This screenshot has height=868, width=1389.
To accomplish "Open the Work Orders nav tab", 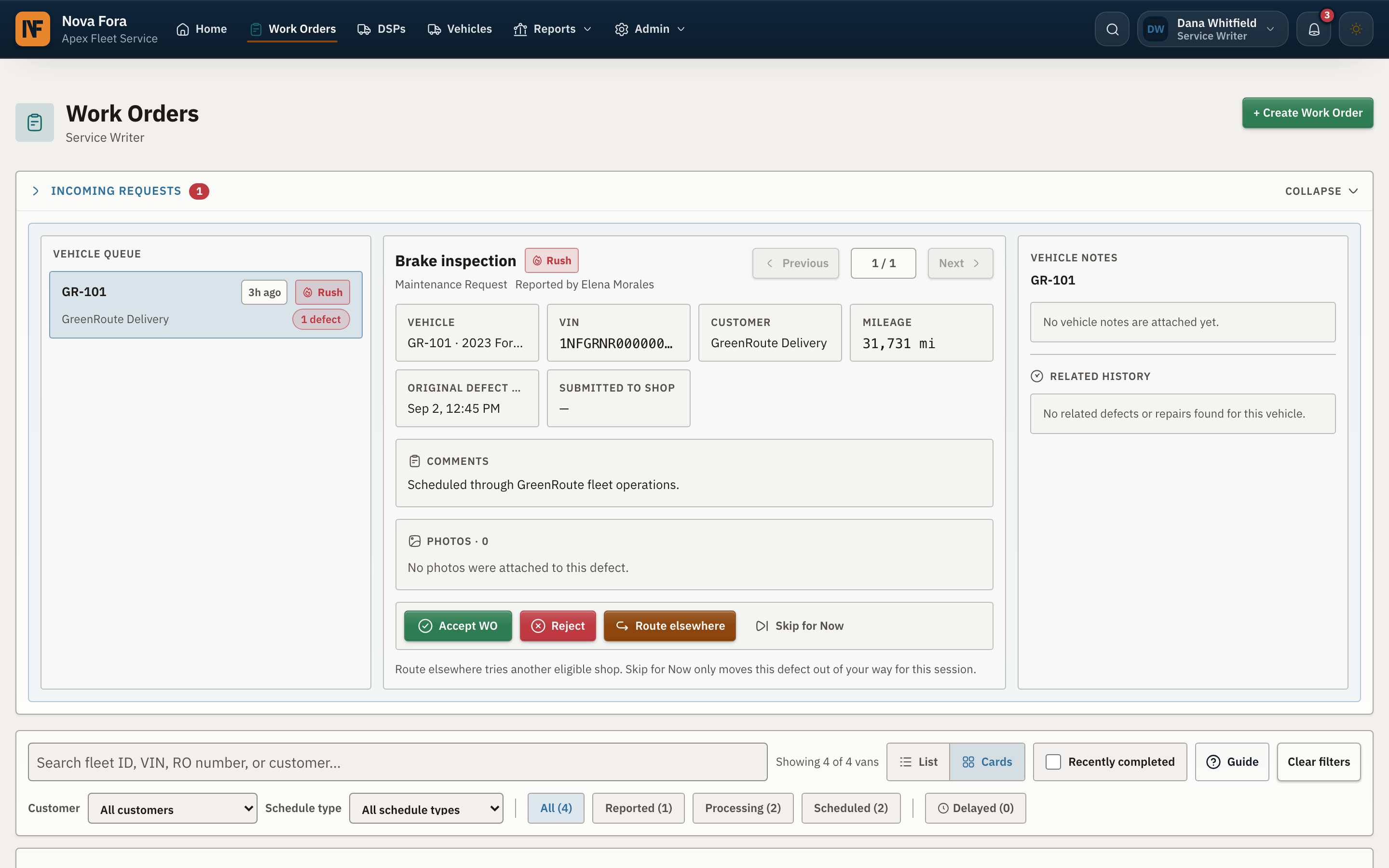I will (293, 29).
